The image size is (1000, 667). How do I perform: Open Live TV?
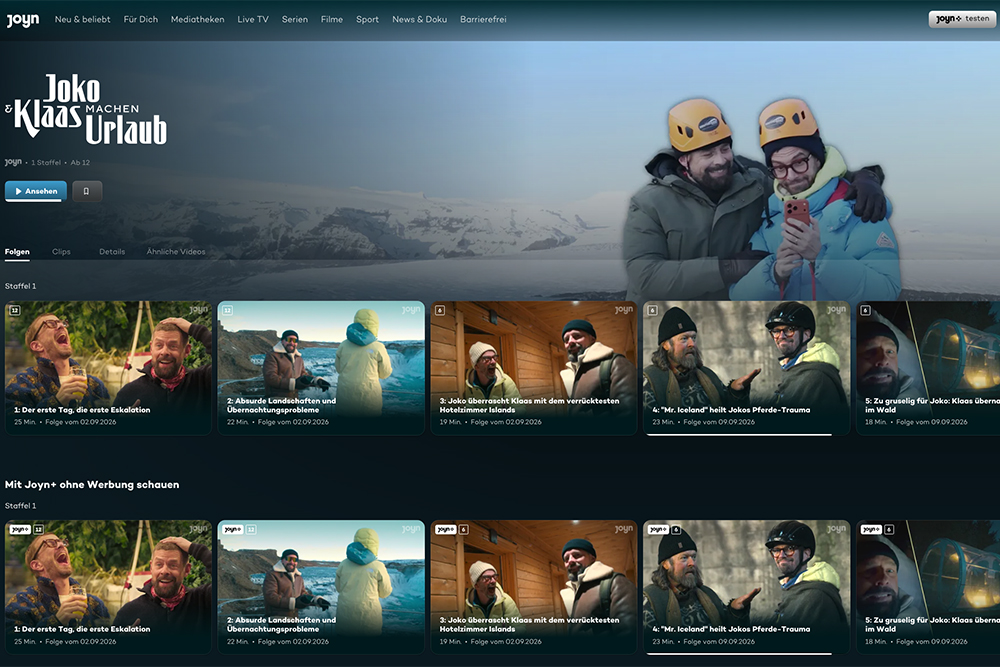coord(253,19)
